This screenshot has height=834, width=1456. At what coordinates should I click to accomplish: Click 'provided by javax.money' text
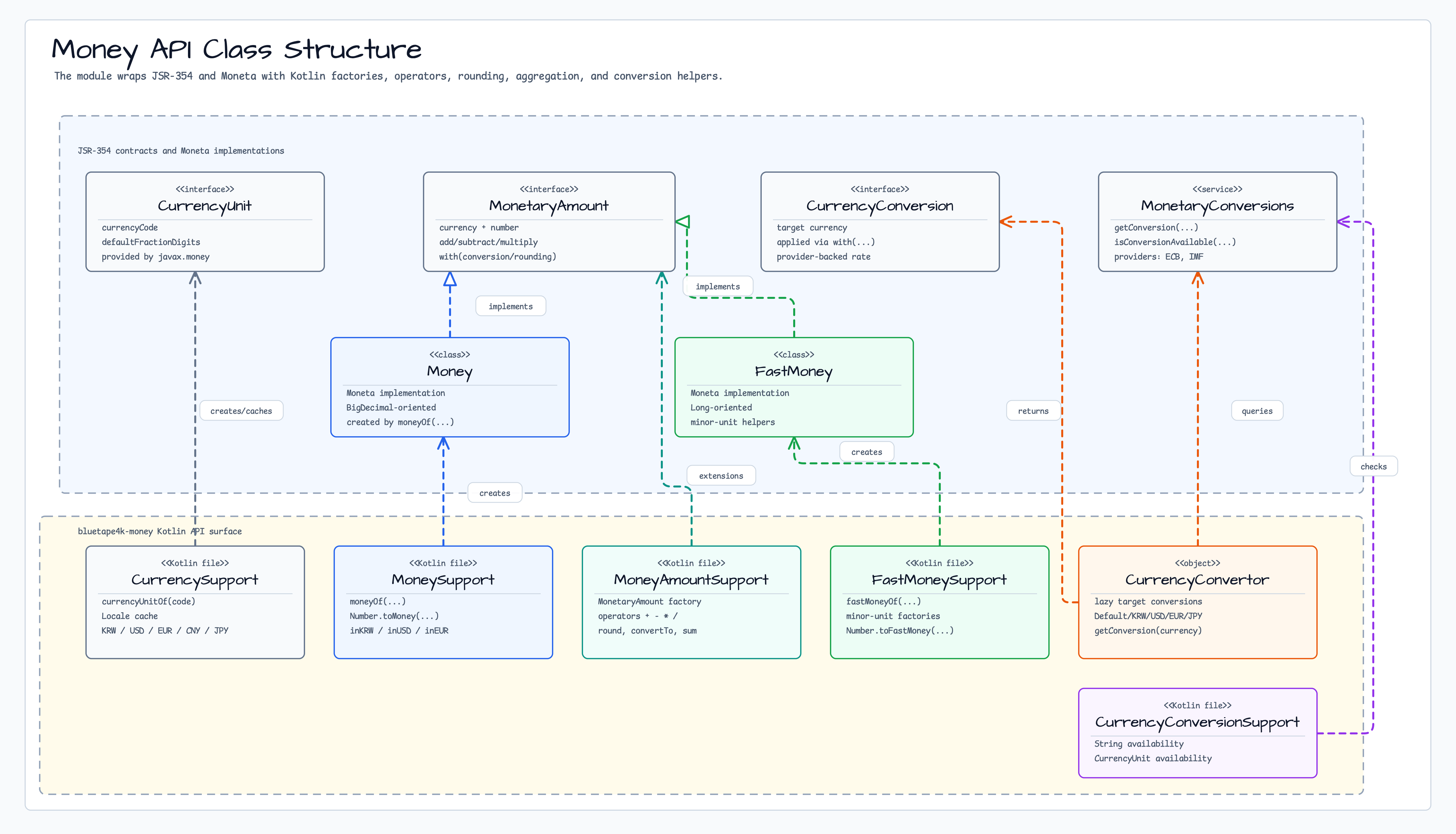[x=155, y=256]
